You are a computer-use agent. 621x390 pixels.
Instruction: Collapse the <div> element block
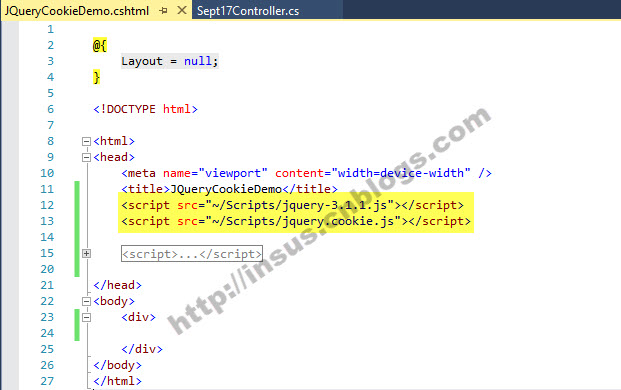[86, 318]
